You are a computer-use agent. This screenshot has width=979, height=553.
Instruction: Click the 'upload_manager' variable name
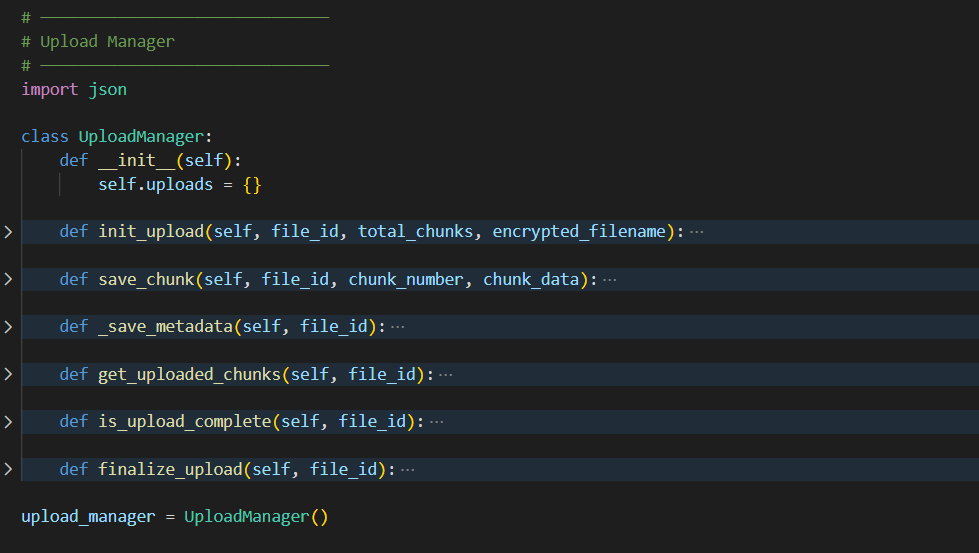click(88, 517)
